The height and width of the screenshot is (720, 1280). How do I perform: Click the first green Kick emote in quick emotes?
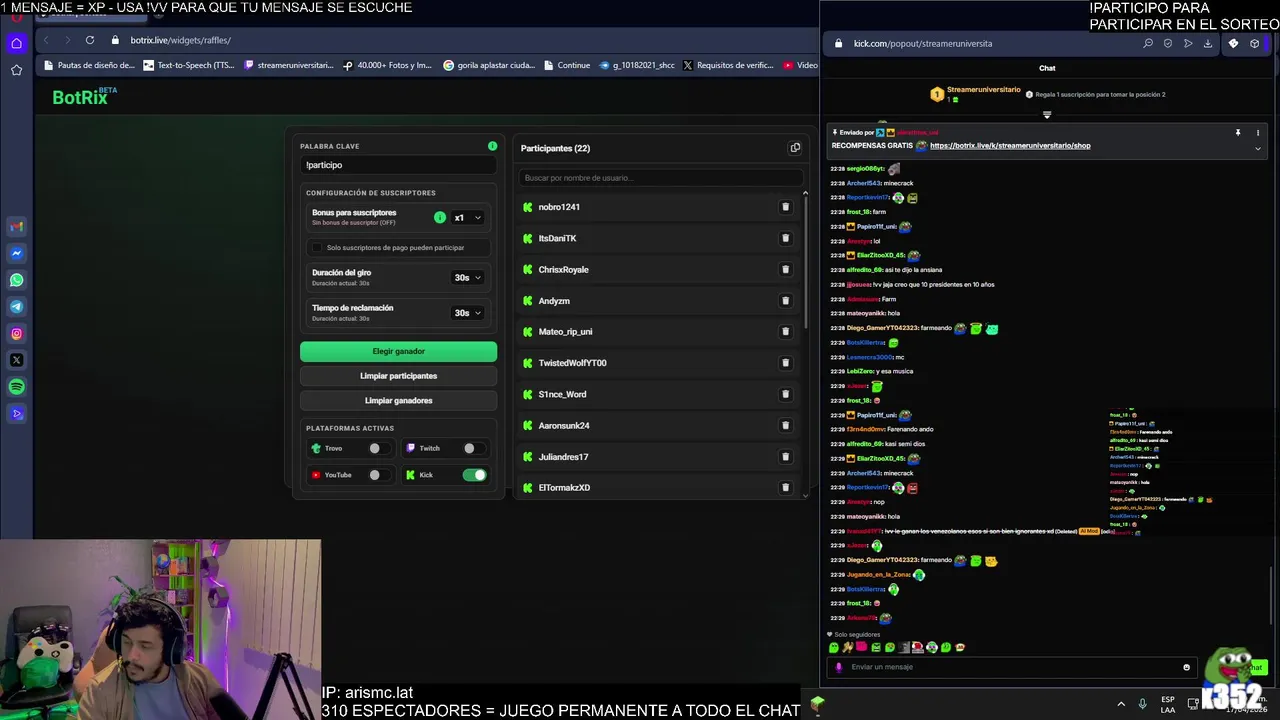click(833, 647)
